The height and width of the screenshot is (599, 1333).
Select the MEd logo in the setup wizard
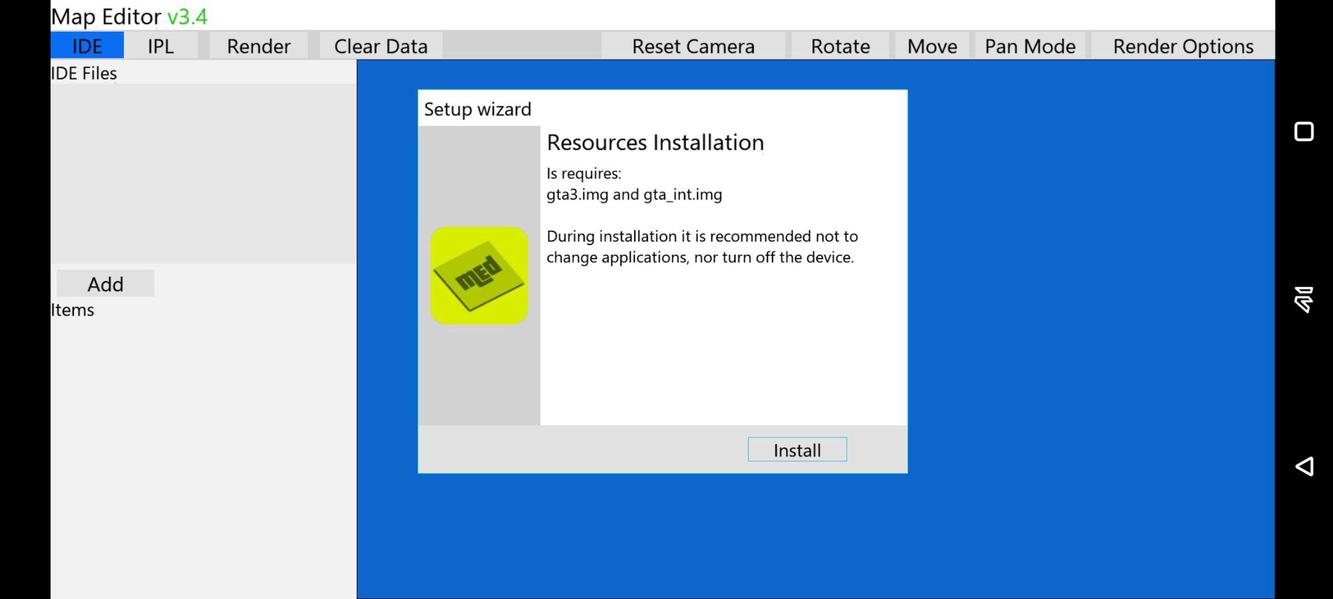[478, 274]
